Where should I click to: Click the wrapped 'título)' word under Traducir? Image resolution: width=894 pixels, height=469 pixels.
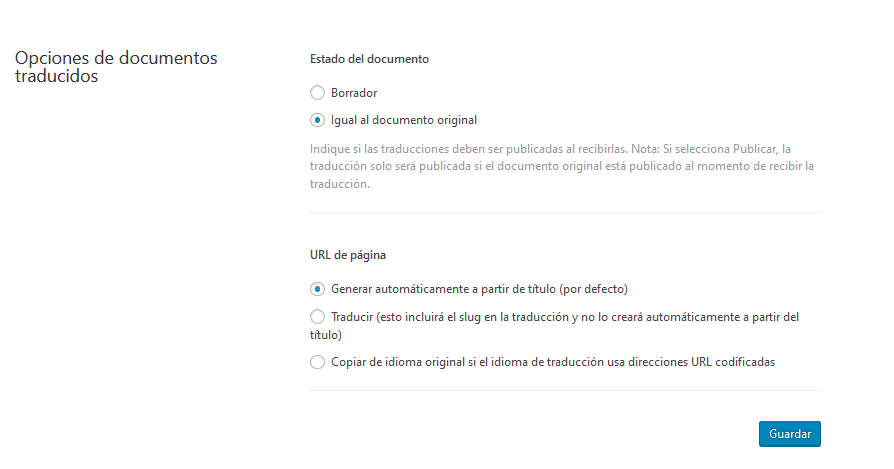click(x=327, y=335)
